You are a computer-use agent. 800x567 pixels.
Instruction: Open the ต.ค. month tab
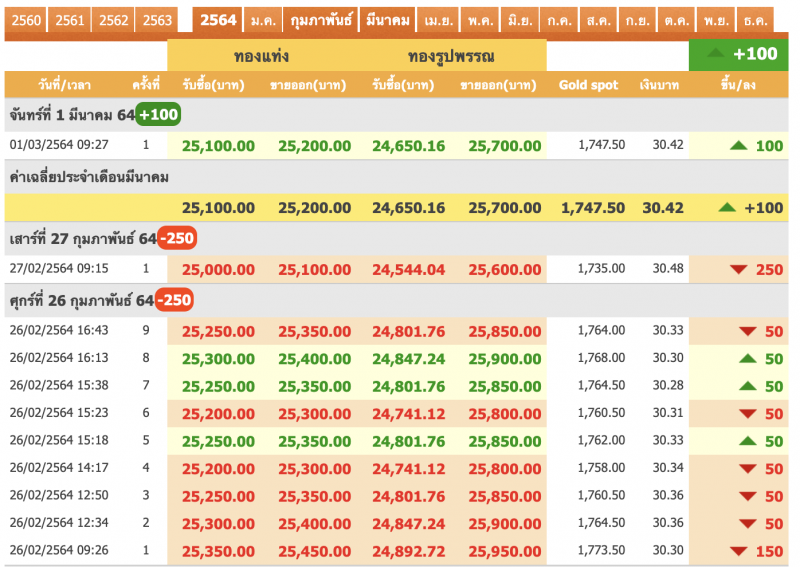pos(677,20)
